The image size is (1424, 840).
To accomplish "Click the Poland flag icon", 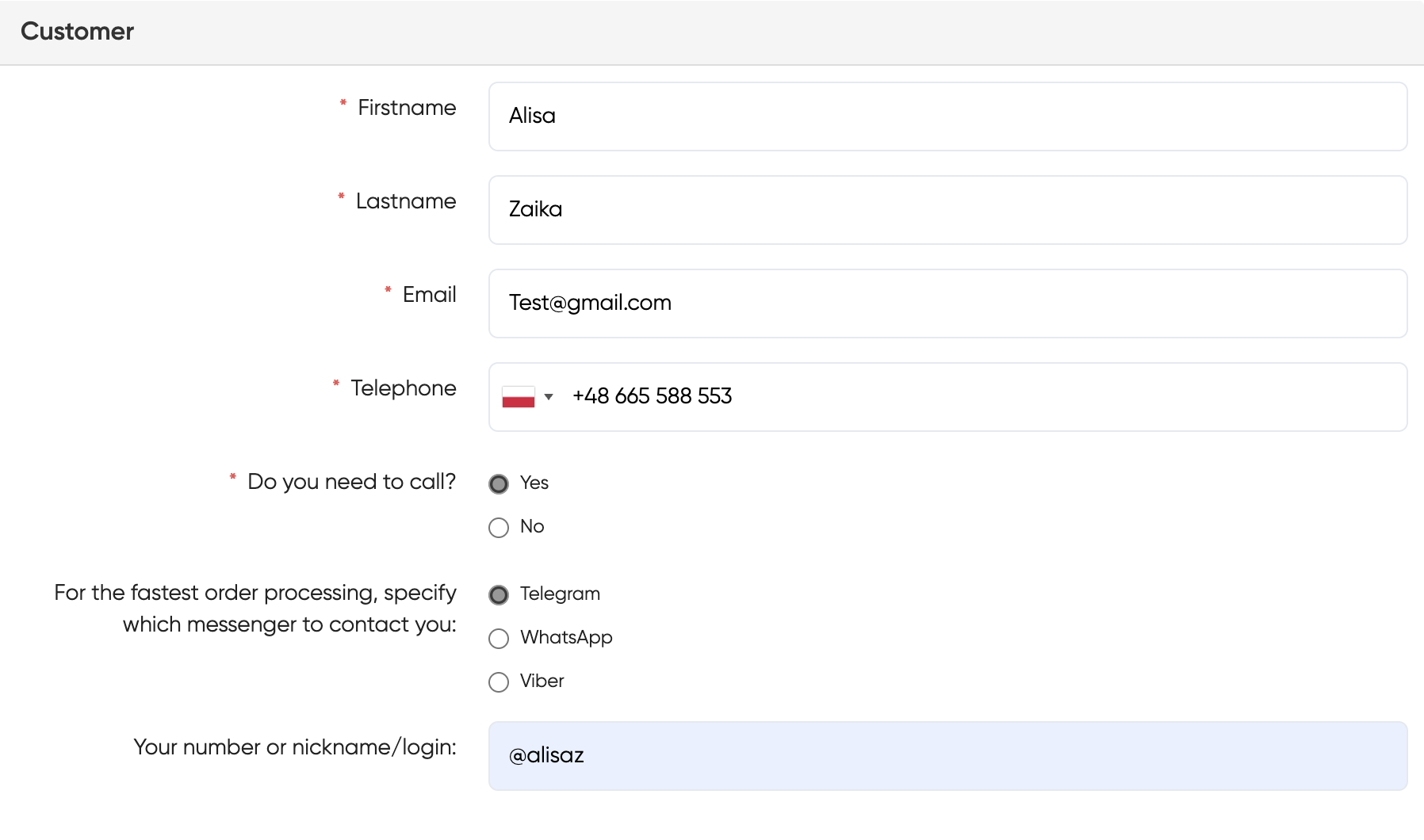I will 518,397.
